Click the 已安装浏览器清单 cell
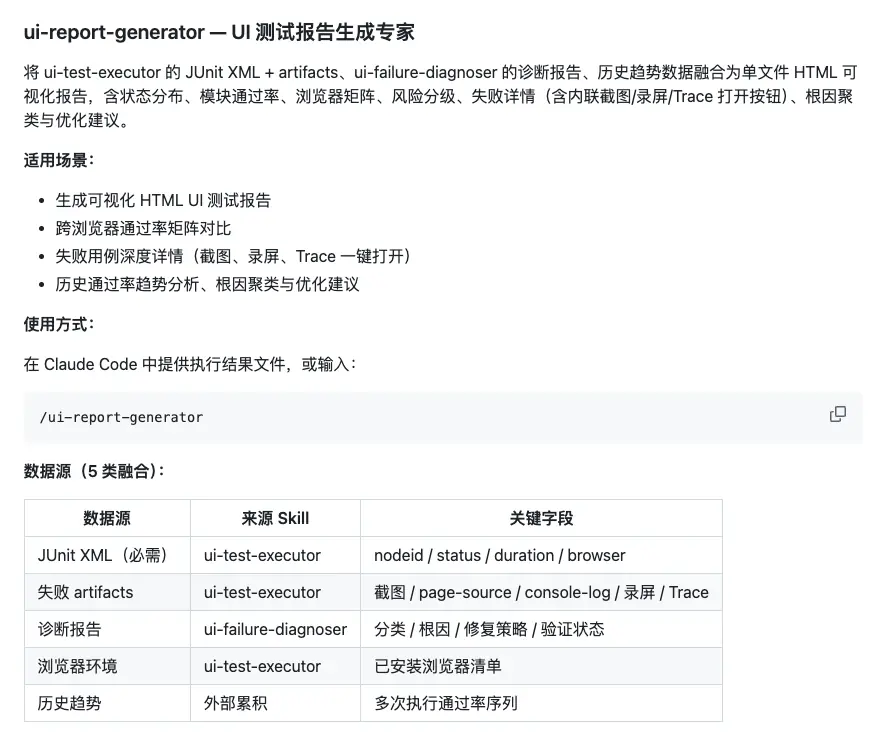The height and width of the screenshot is (738, 878). pyautogui.click(x=541, y=666)
